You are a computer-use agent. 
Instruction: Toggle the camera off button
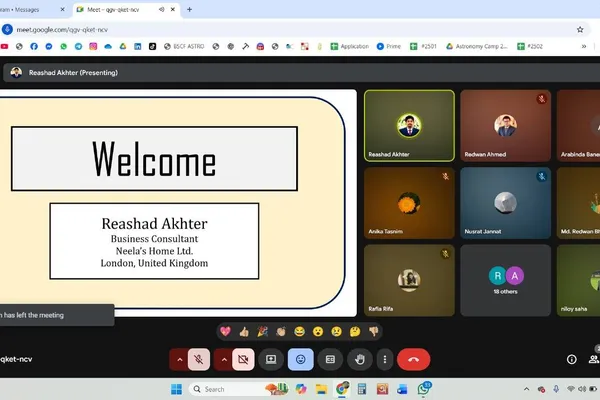(243, 359)
